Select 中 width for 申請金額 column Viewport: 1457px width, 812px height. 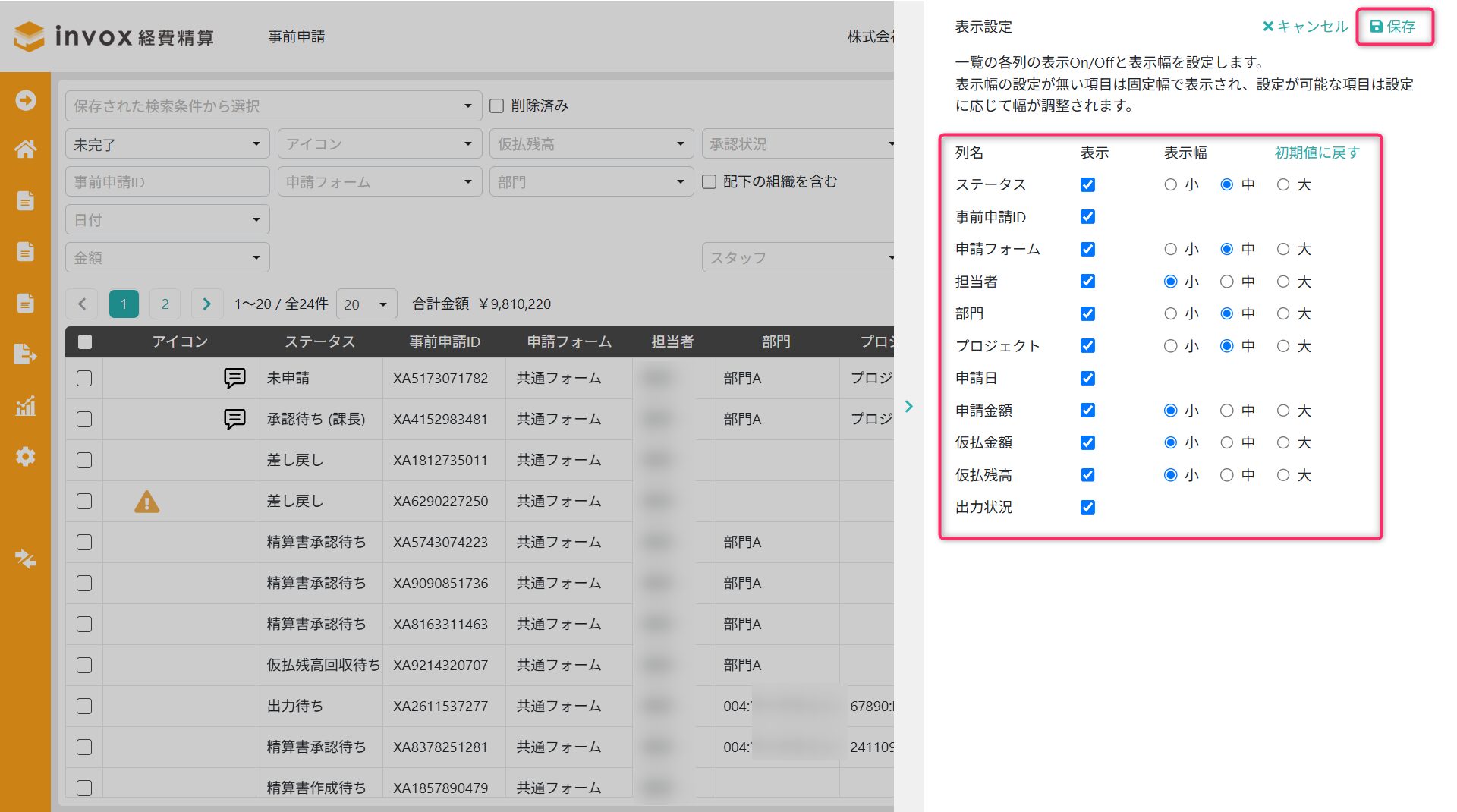coord(1227,411)
